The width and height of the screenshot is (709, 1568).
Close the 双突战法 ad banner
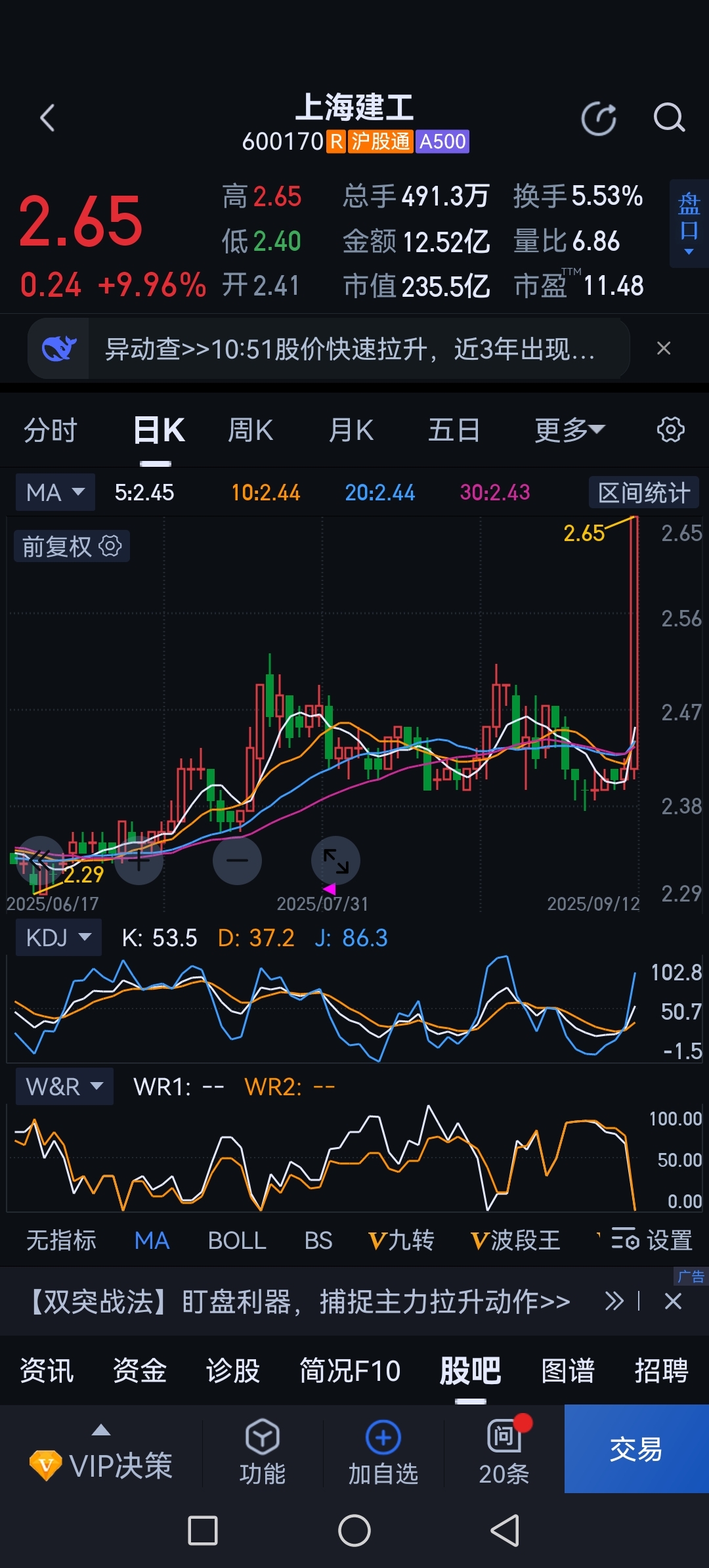point(673,1301)
